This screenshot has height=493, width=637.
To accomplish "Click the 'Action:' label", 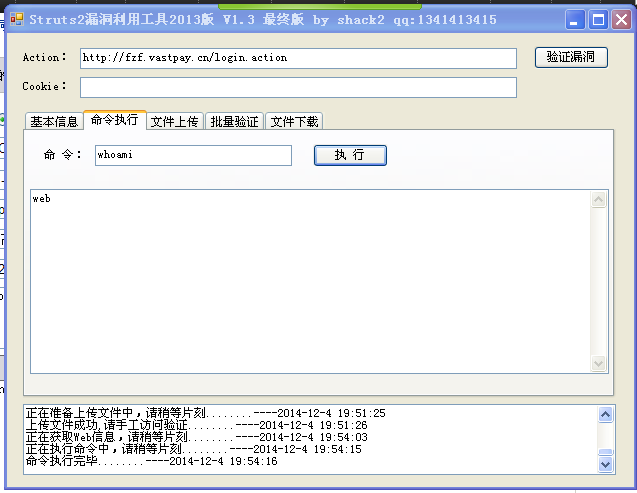I will pyautogui.click(x=44, y=57).
